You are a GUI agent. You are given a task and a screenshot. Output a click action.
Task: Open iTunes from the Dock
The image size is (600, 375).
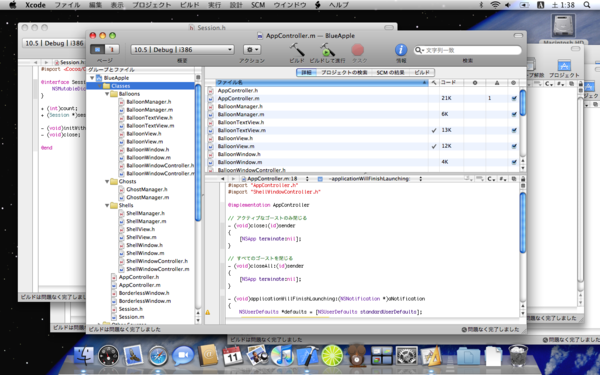tap(282, 355)
